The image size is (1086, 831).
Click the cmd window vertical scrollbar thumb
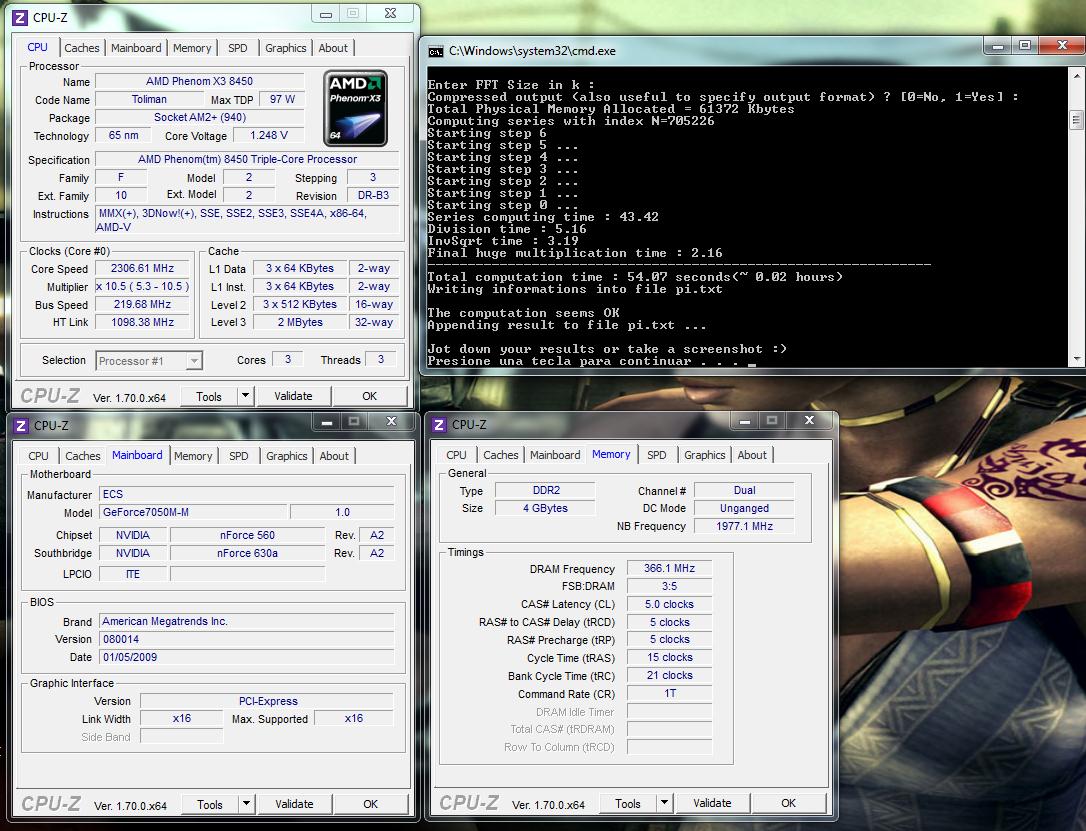coord(1076,120)
